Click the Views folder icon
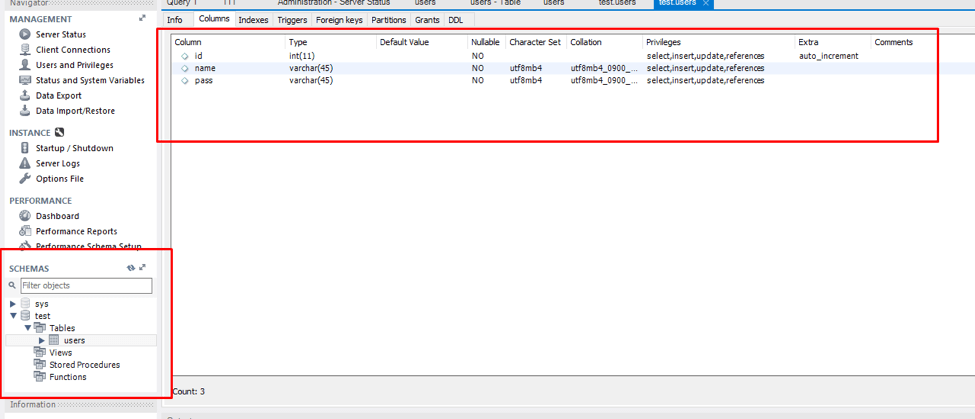The height and width of the screenshot is (419, 975). [40, 352]
